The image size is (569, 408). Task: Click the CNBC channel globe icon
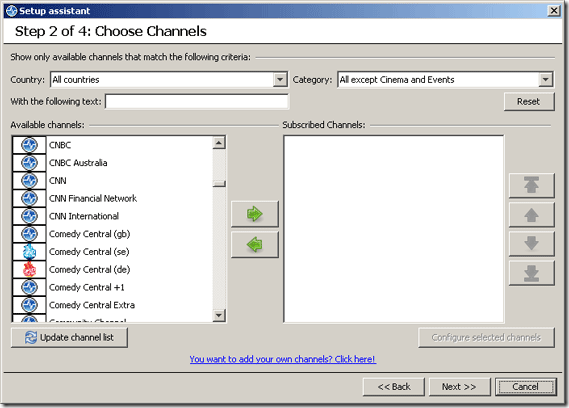(29, 145)
